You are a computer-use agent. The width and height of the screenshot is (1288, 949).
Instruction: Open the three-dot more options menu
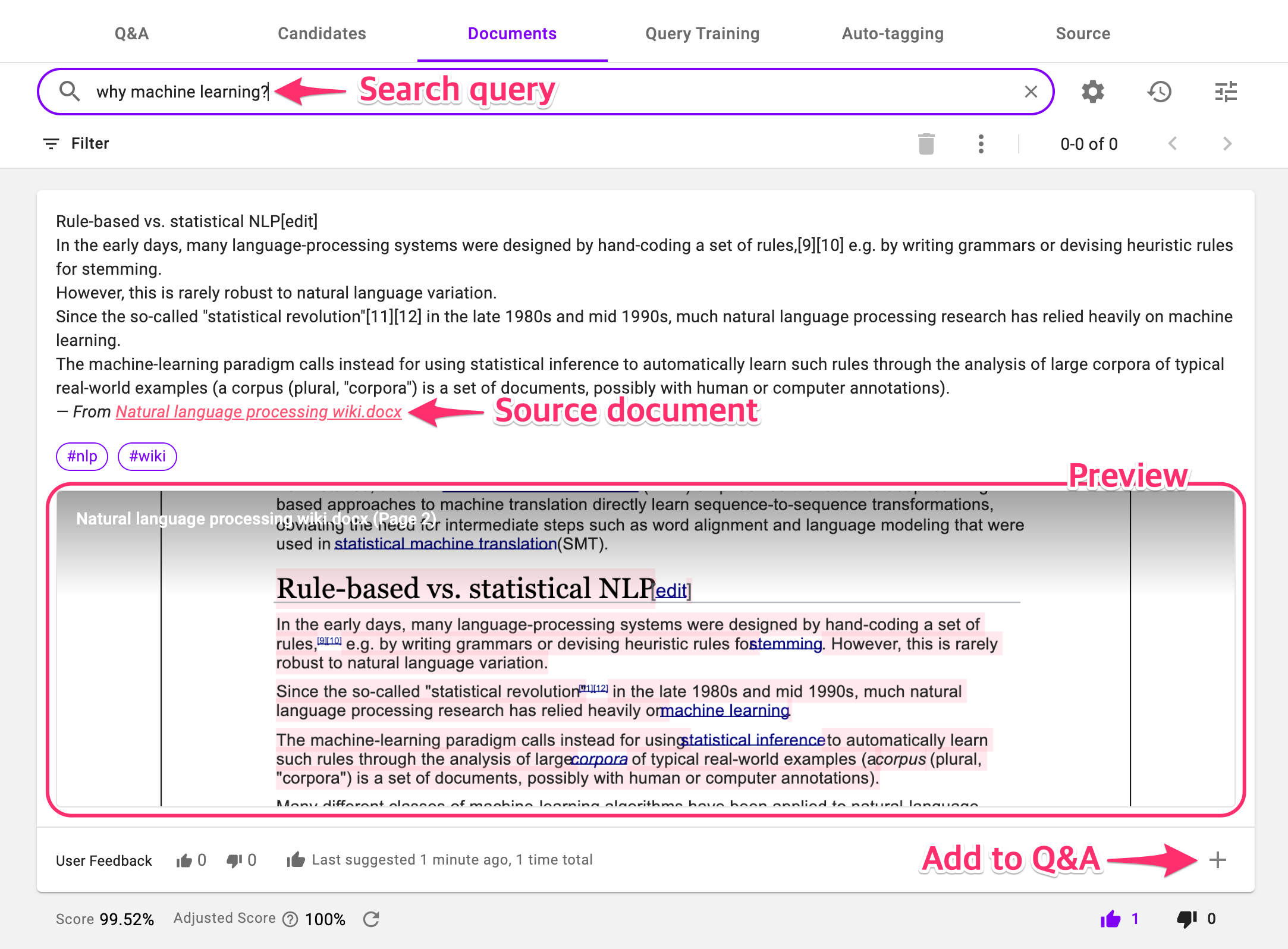pyautogui.click(x=981, y=144)
